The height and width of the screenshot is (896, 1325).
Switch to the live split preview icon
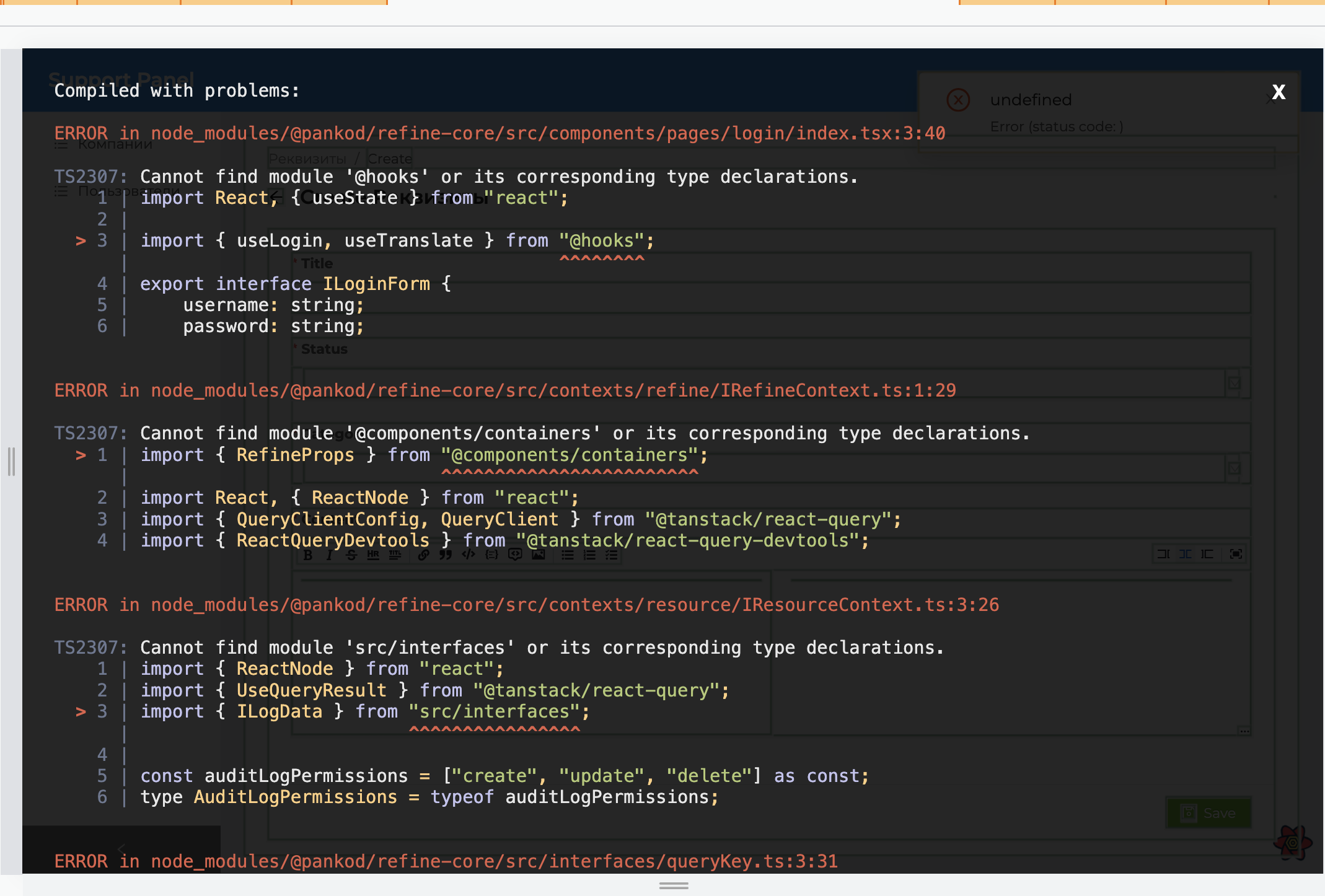[x=1185, y=554]
